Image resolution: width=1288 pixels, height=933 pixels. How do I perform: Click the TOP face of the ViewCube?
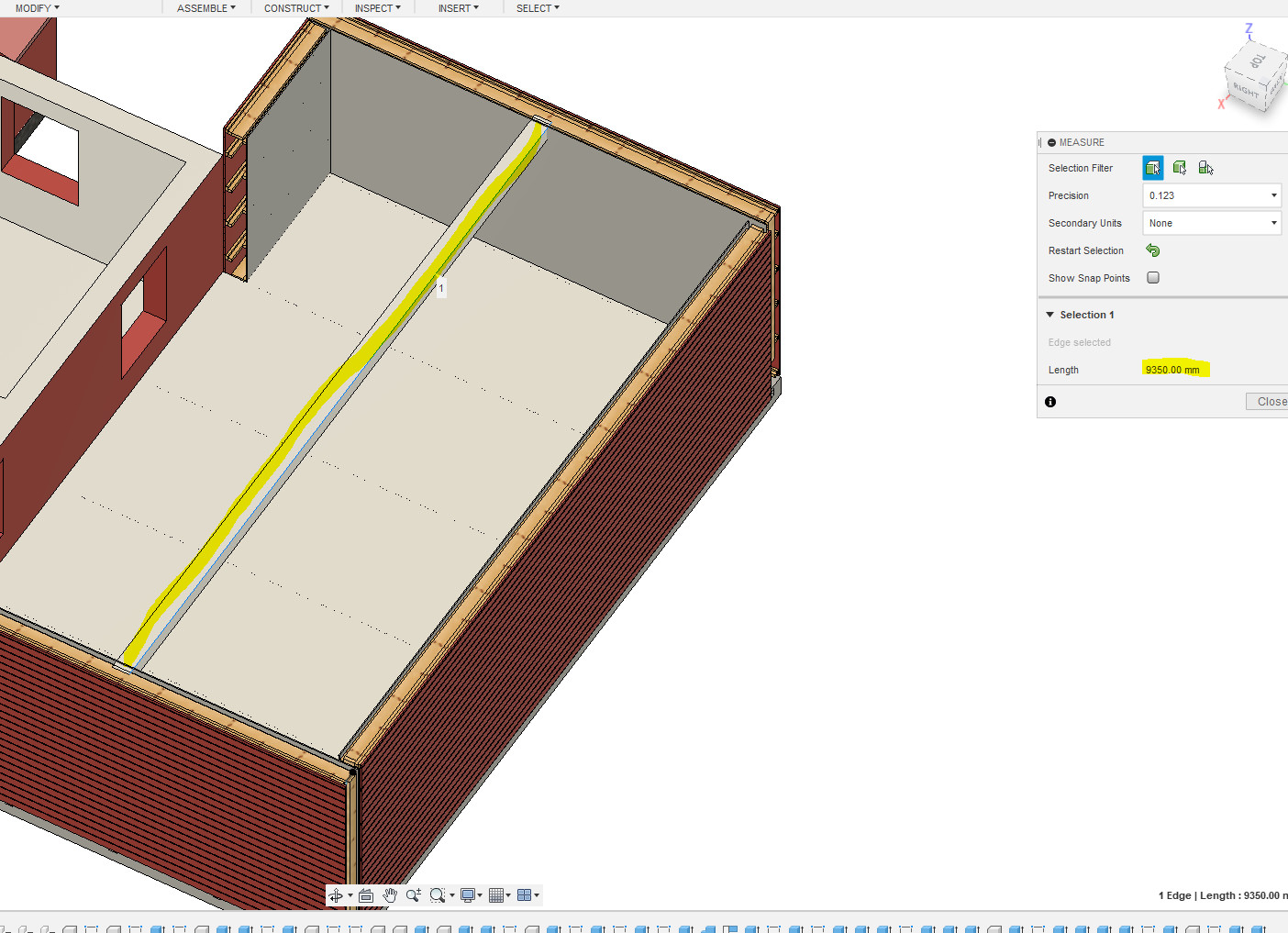coord(1257,62)
